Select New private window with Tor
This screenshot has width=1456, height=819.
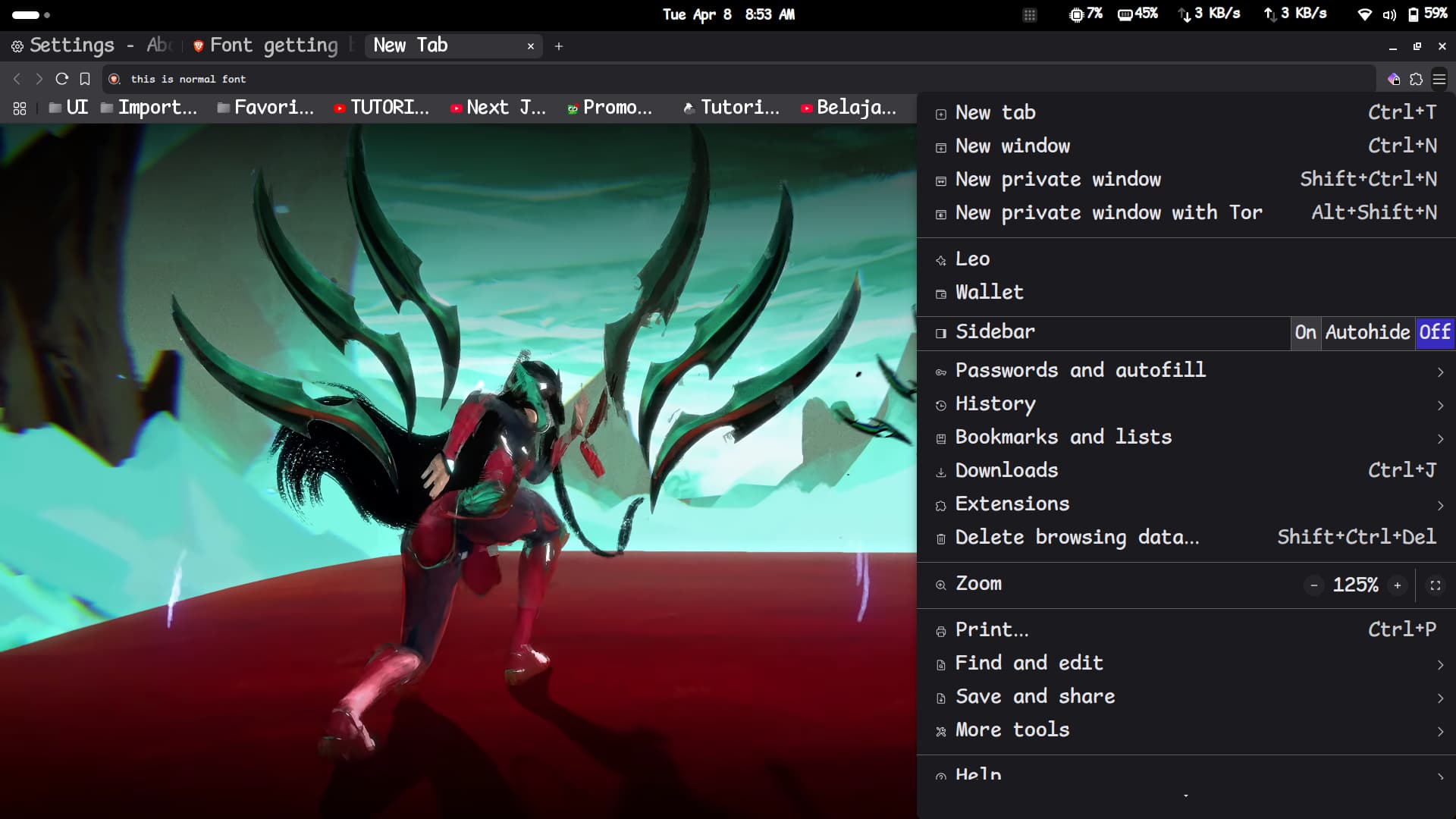1186,213
